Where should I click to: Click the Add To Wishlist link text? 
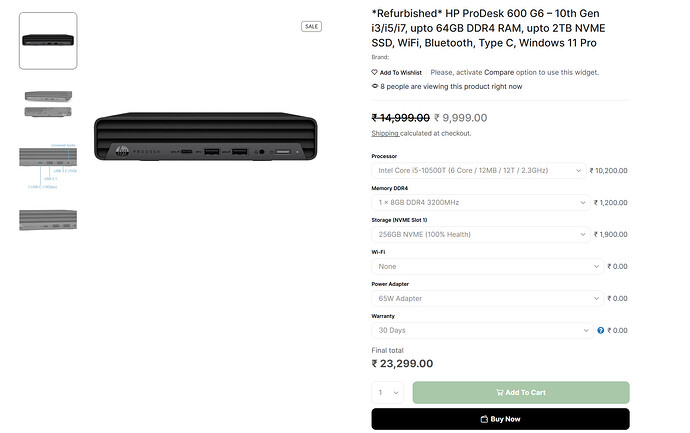click(x=400, y=72)
